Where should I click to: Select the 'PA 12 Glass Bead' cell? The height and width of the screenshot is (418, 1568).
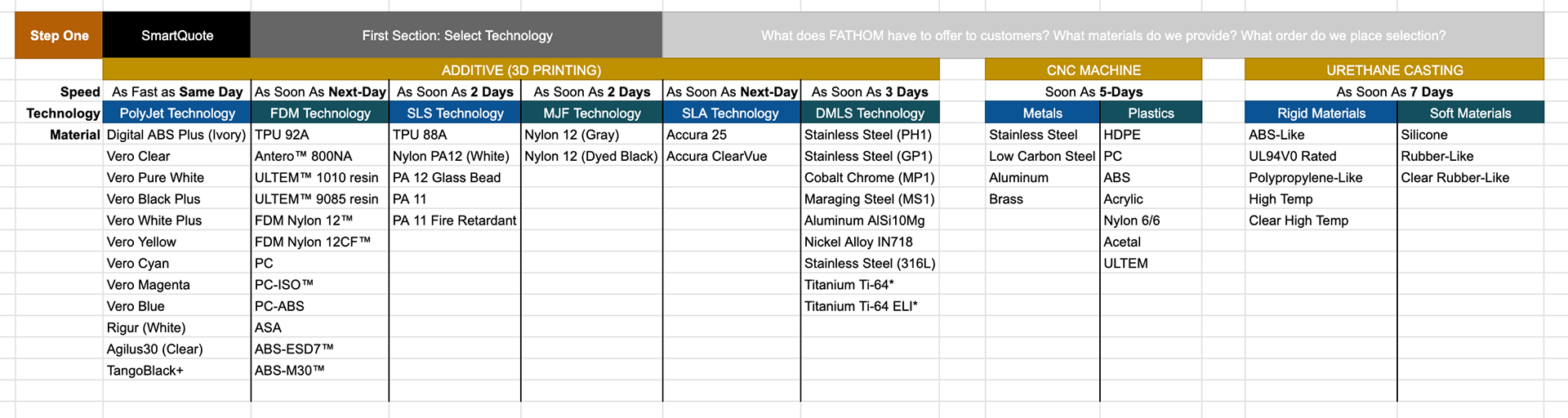[455, 177]
